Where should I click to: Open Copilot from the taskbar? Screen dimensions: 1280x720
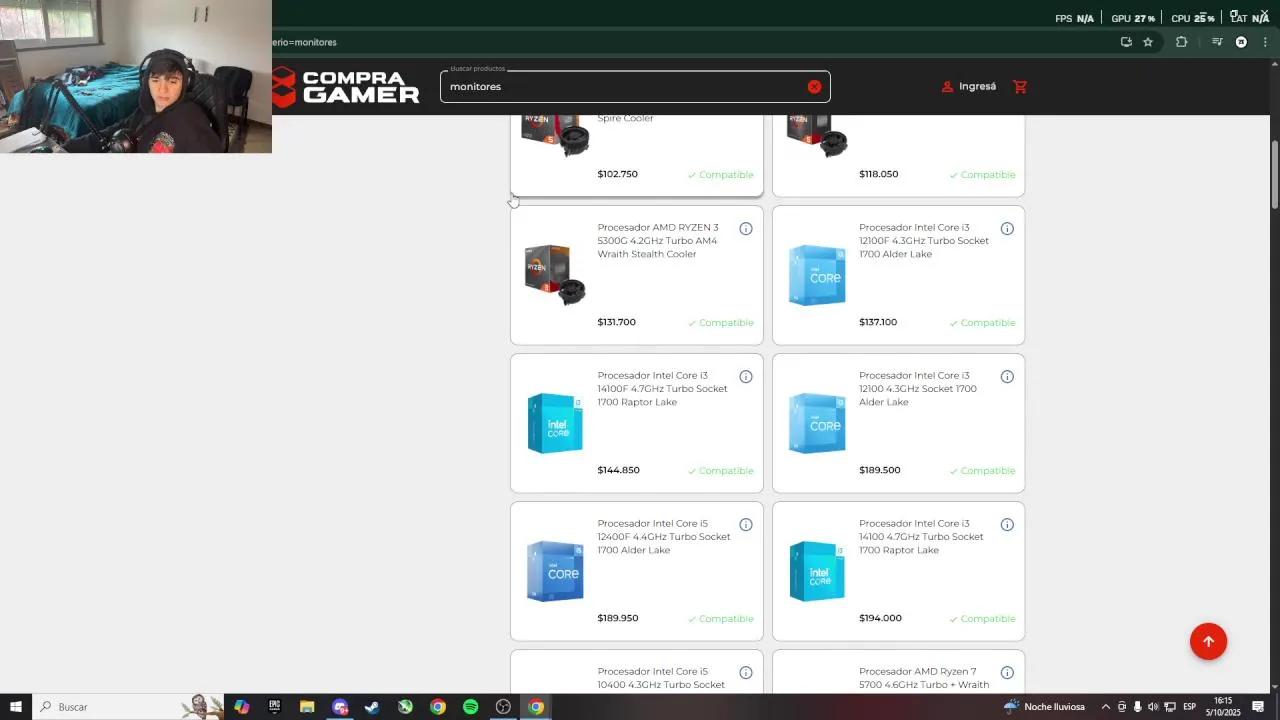point(241,707)
